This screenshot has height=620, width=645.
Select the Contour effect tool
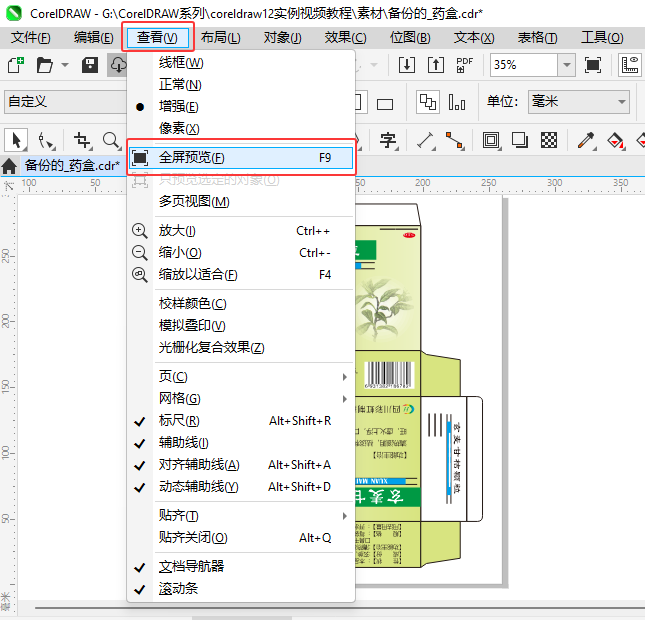[x=491, y=141]
